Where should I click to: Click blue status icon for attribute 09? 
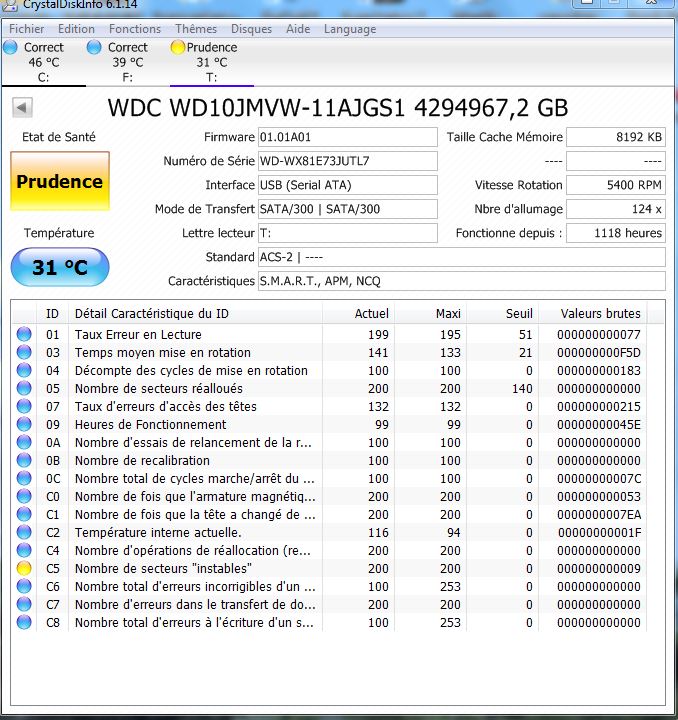(x=24, y=424)
